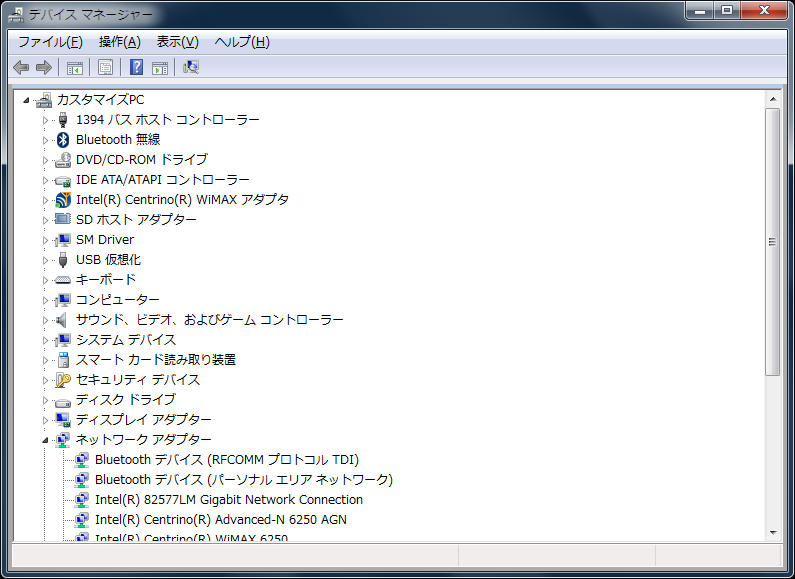This screenshot has width=795, height=579.
Task: Expand the Bluetooth 無線 node
Action: 45,140
